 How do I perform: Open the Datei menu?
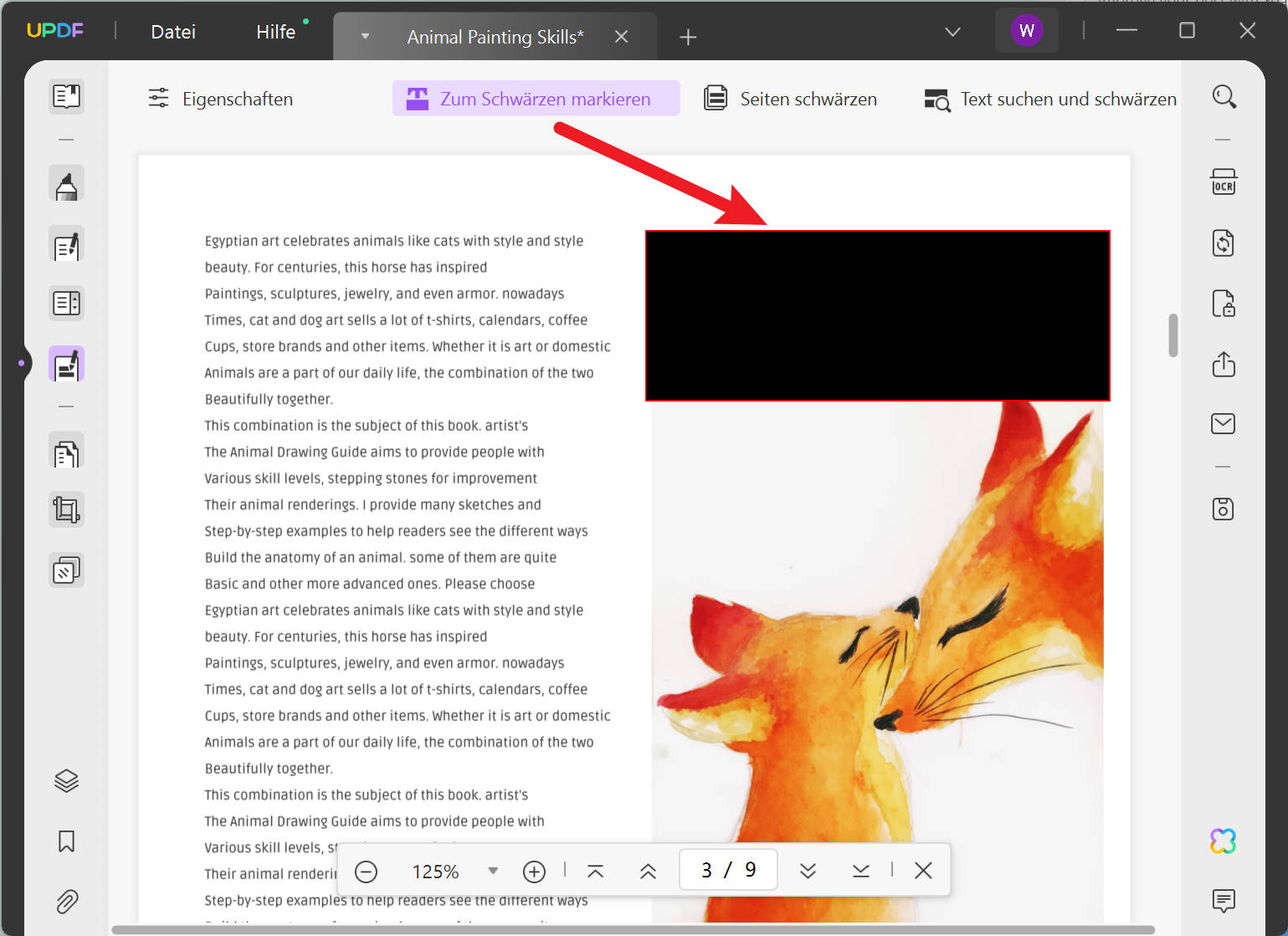pos(173,32)
